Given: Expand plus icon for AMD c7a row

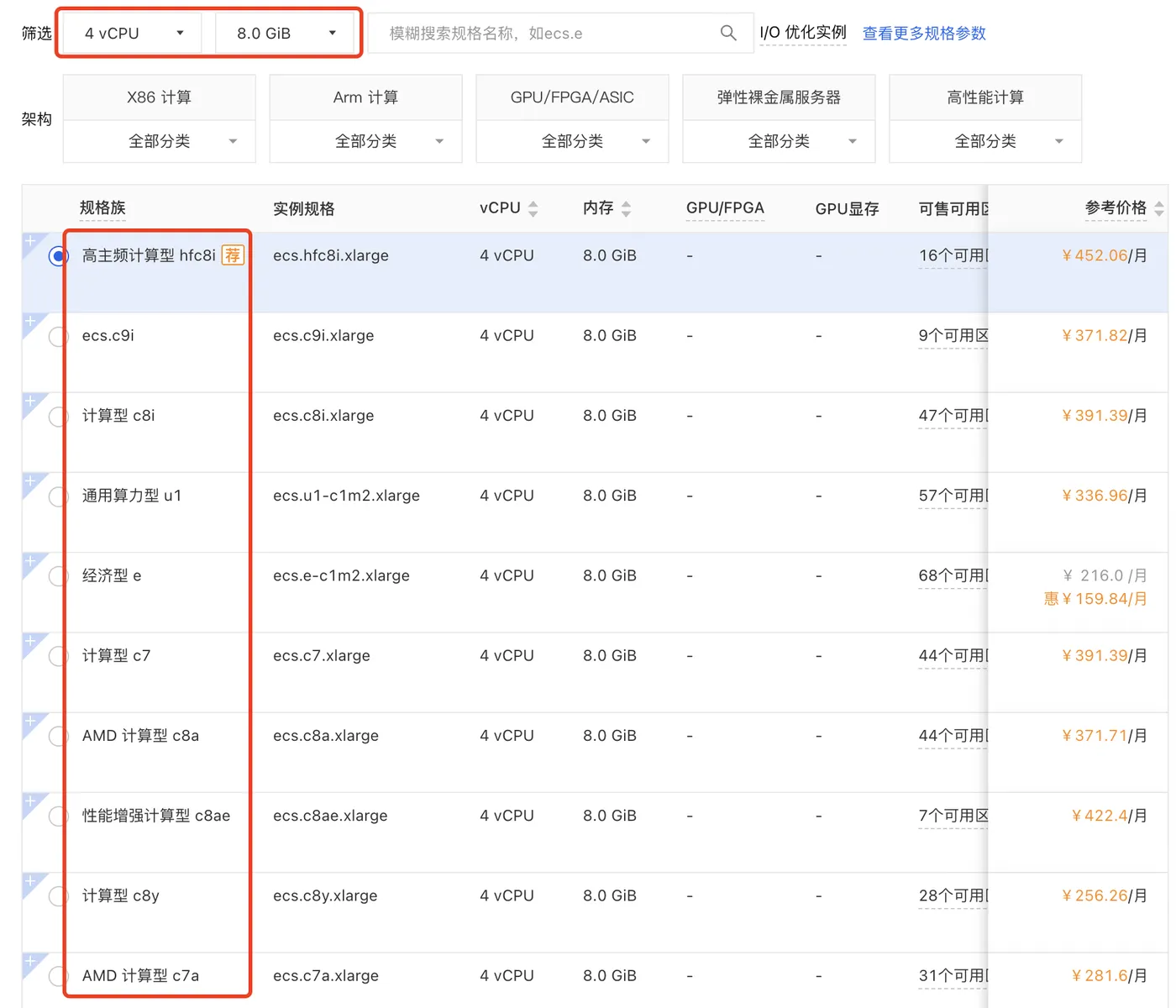Looking at the screenshot, I should (30, 960).
